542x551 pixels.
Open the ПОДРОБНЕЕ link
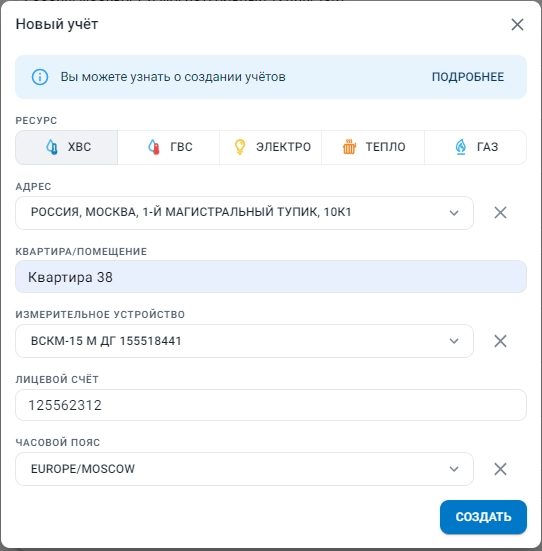click(x=468, y=77)
